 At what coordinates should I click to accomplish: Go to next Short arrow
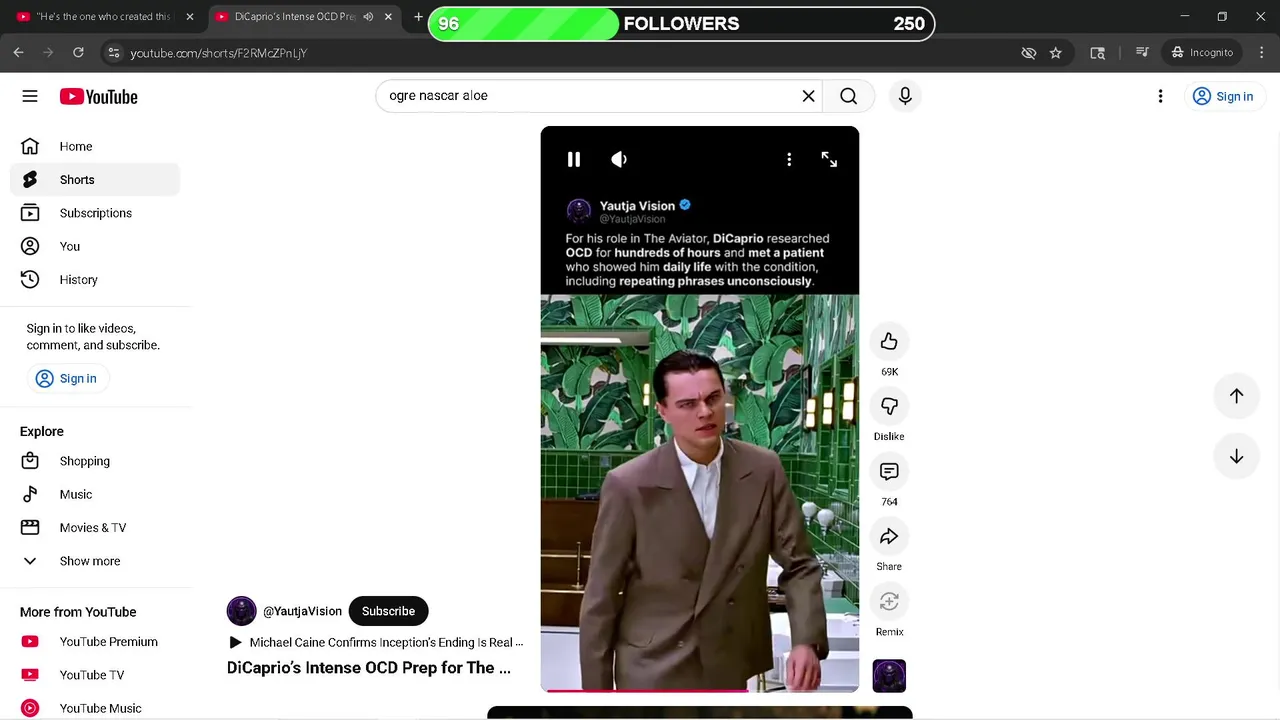pyautogui.click(x=1236, y=456)
